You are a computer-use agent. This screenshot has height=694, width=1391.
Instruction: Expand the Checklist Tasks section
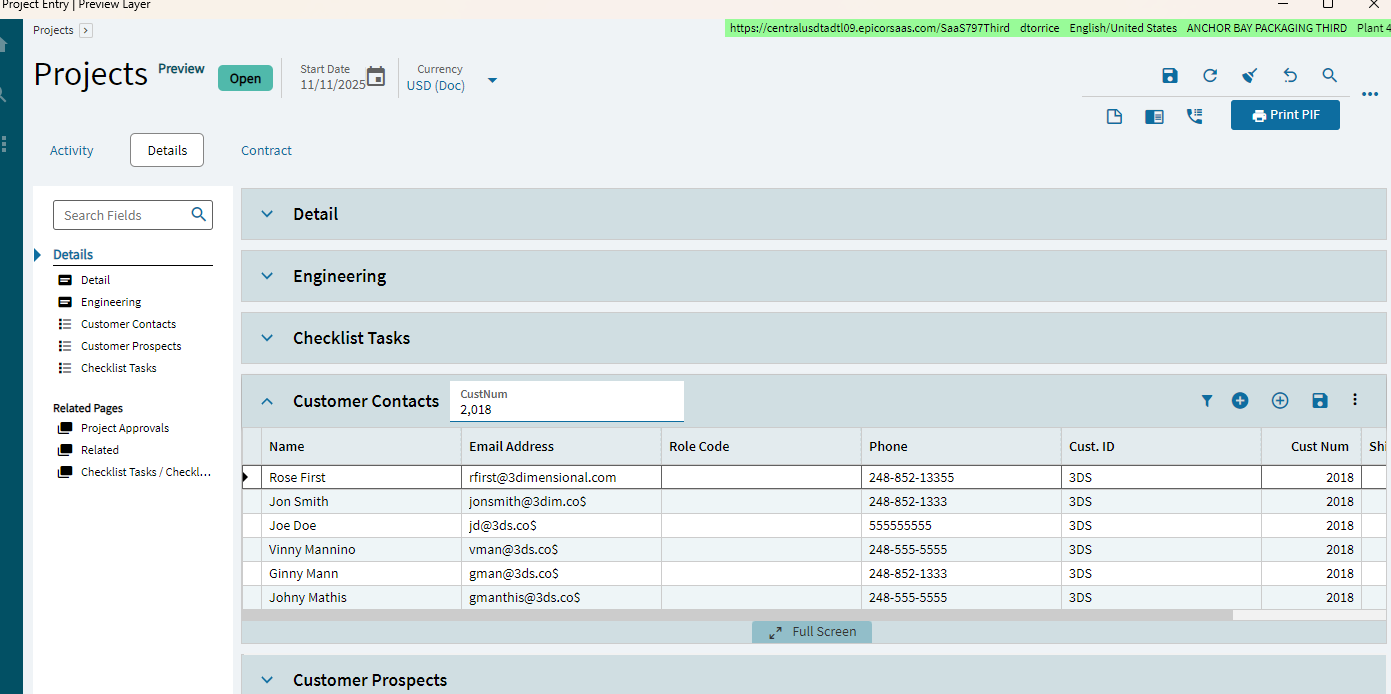[267, 338]
